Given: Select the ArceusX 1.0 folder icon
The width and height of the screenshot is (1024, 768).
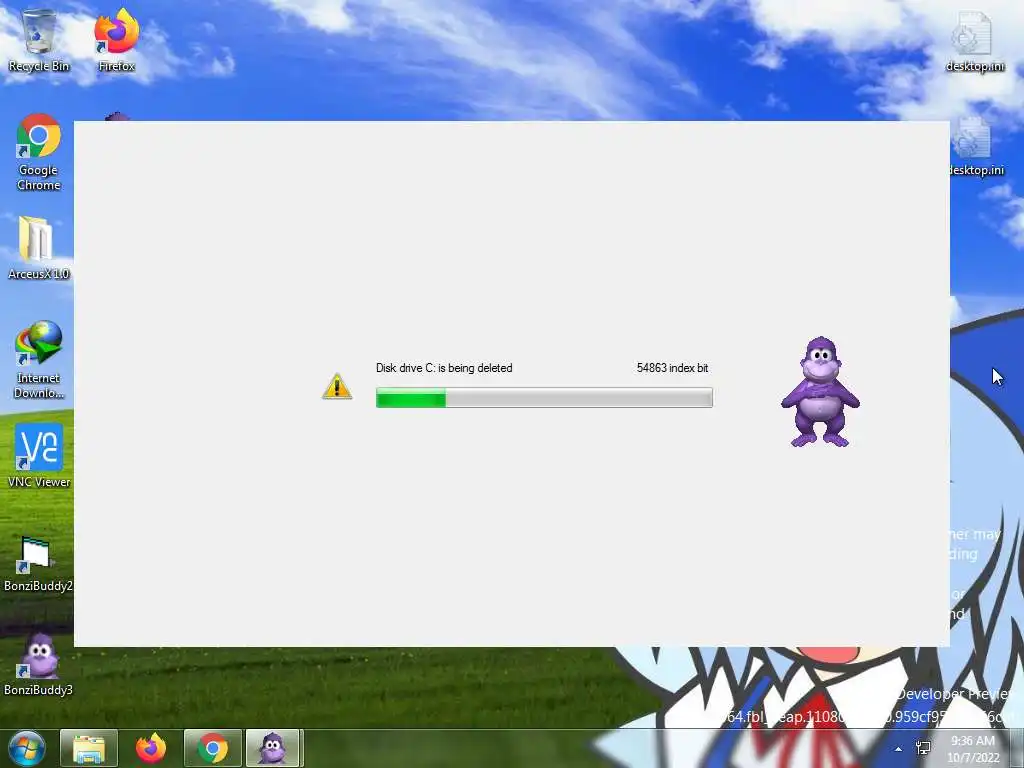Looking at the screenshot, I should click(39, 248).
